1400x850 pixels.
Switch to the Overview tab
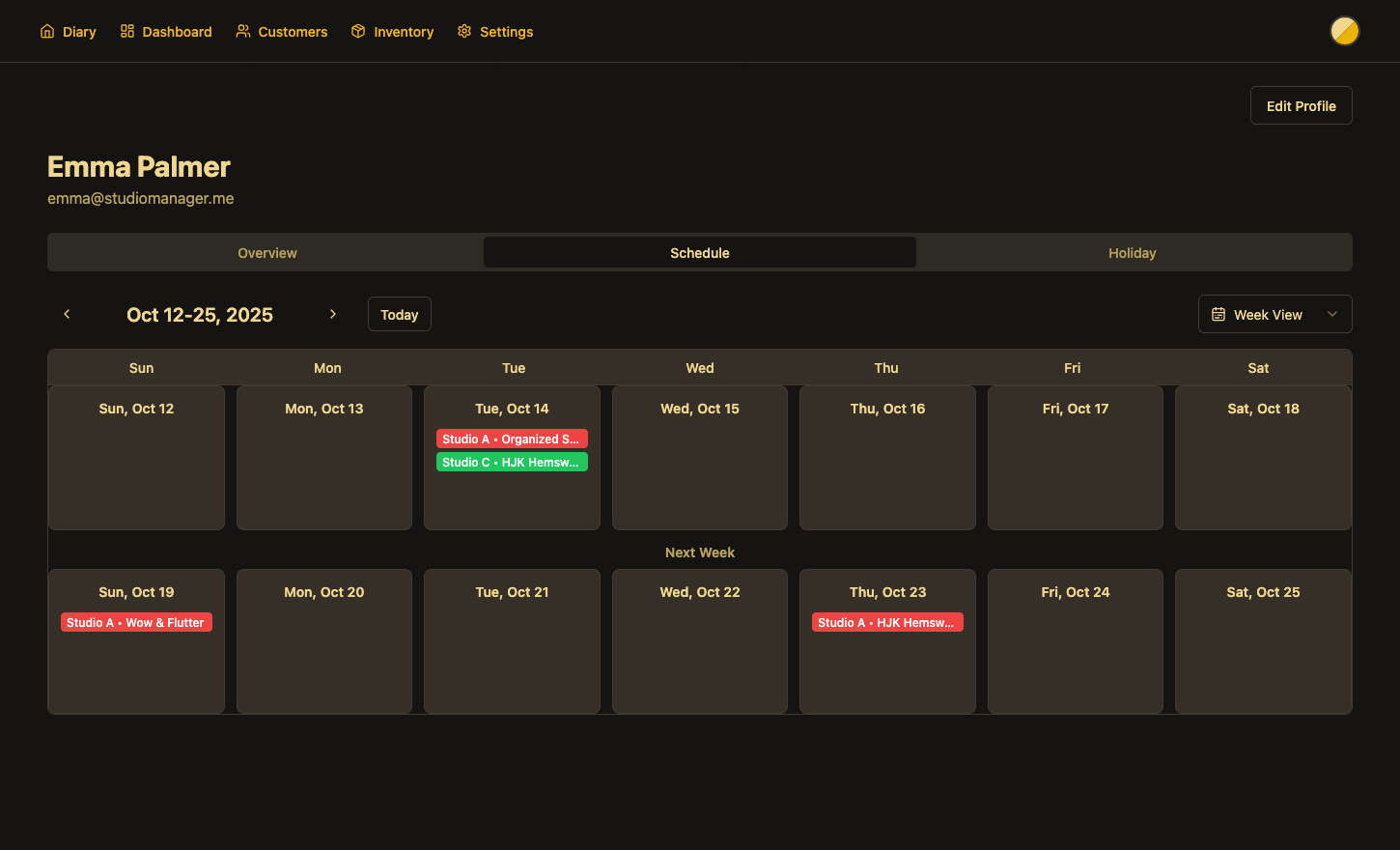point(267,253)
